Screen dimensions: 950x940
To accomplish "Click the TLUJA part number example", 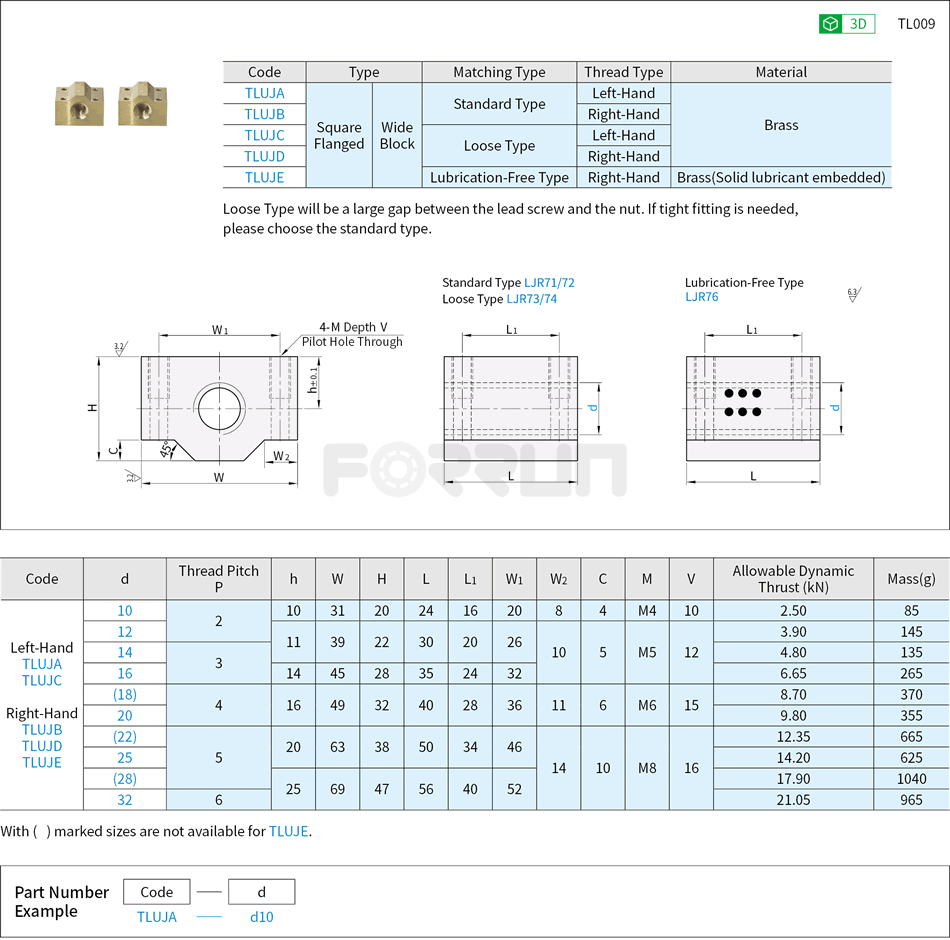I will click(x=156, y=918).
